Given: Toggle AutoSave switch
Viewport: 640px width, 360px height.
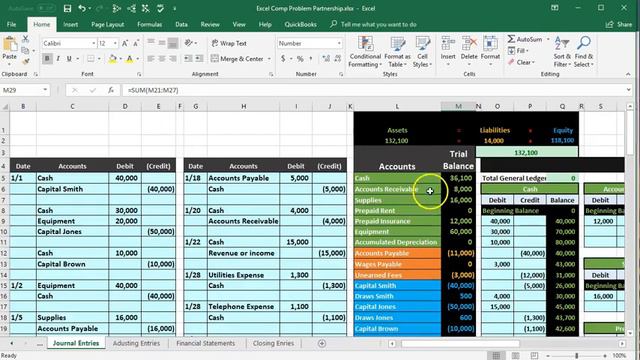Looking at the screenshot, I should (x=46, y=8).
